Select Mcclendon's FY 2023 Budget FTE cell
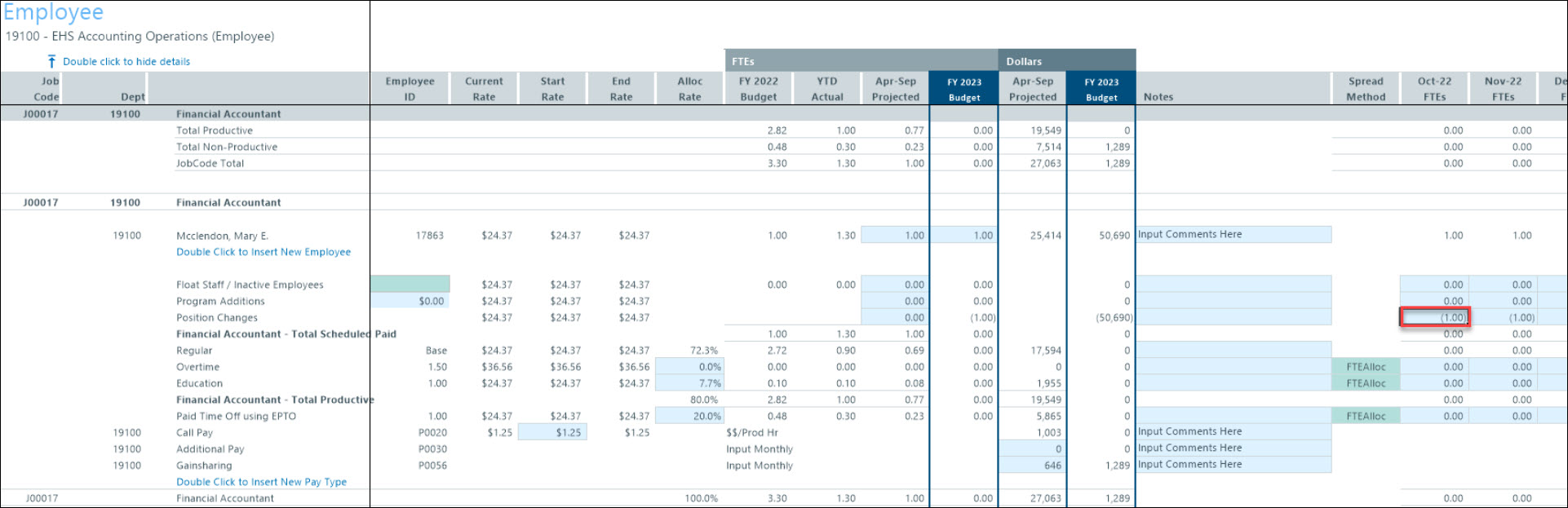This screenshot has height=508, width=1568. [x=963, y=235]
